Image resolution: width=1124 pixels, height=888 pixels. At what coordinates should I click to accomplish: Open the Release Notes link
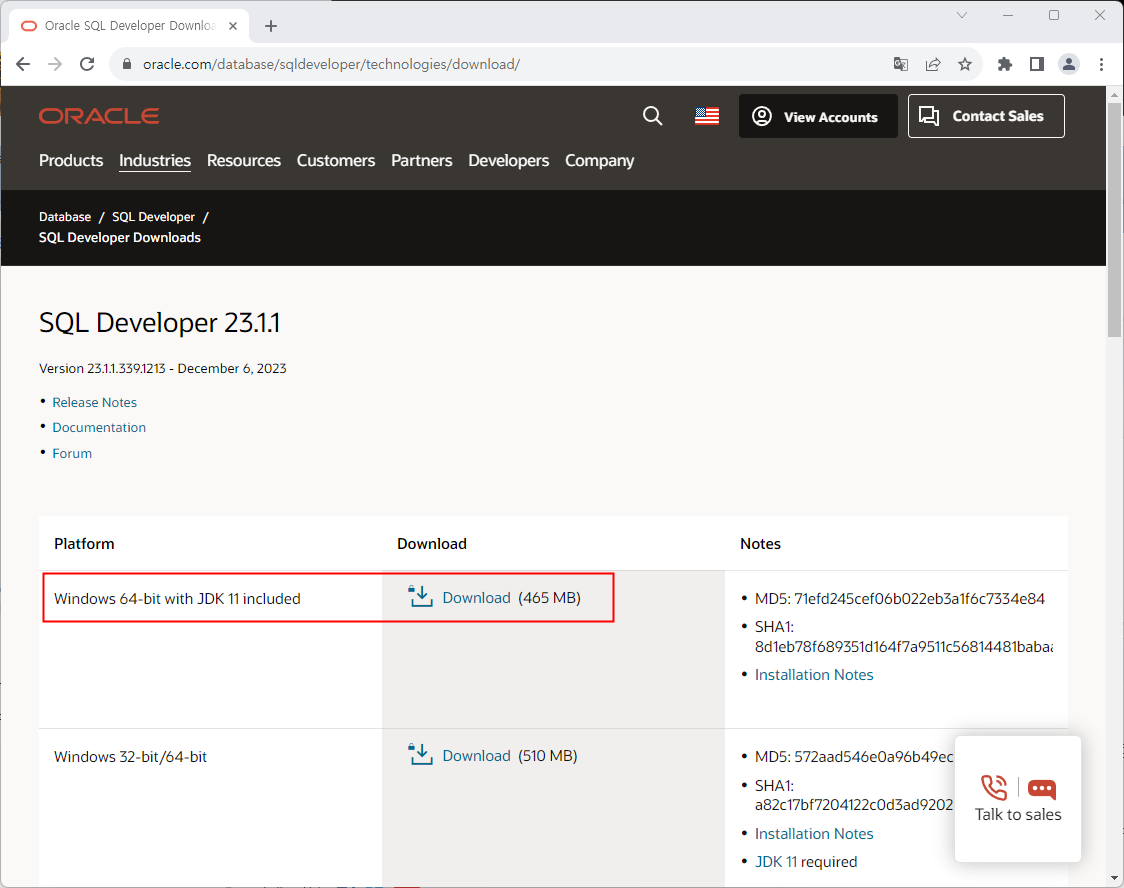(x=95, y=402)
